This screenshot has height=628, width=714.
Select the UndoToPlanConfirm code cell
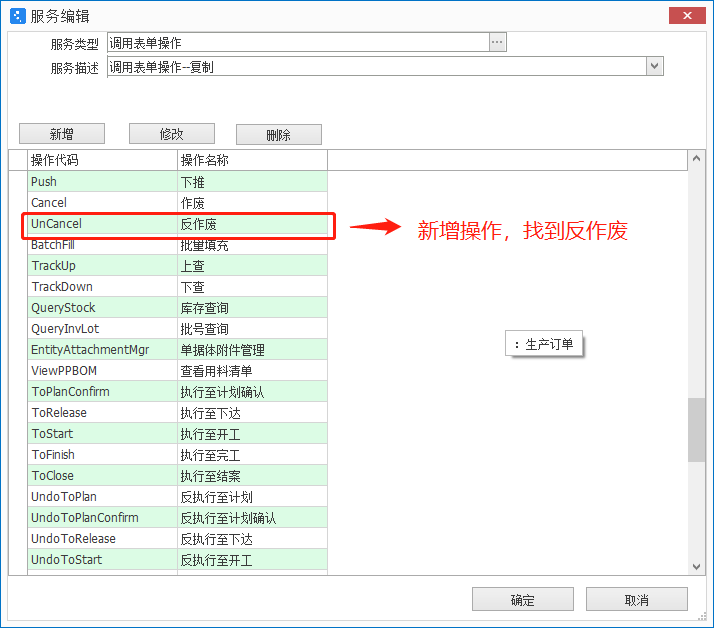pyautogui.click(x=102, y=517)
